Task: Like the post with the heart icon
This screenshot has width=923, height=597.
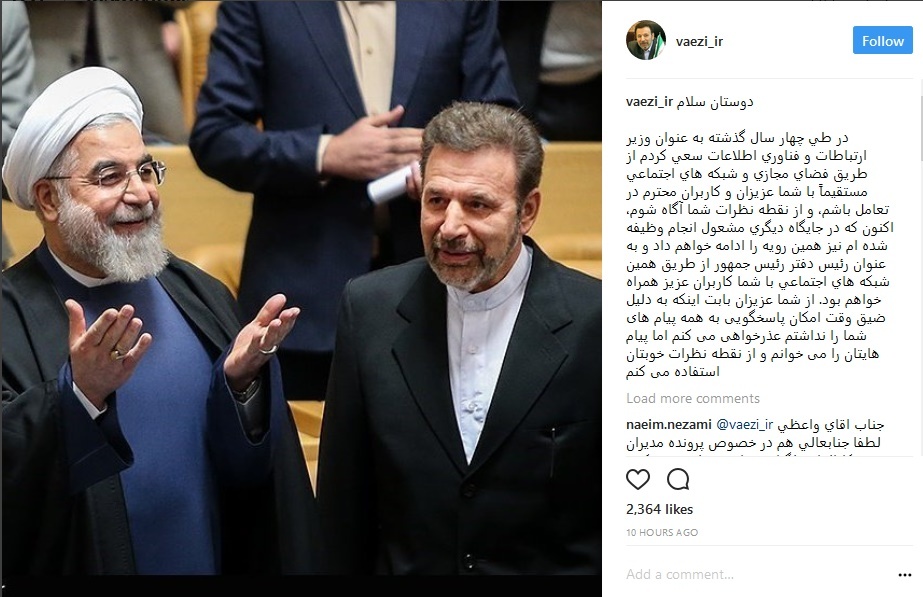Action: coord(638,479)
